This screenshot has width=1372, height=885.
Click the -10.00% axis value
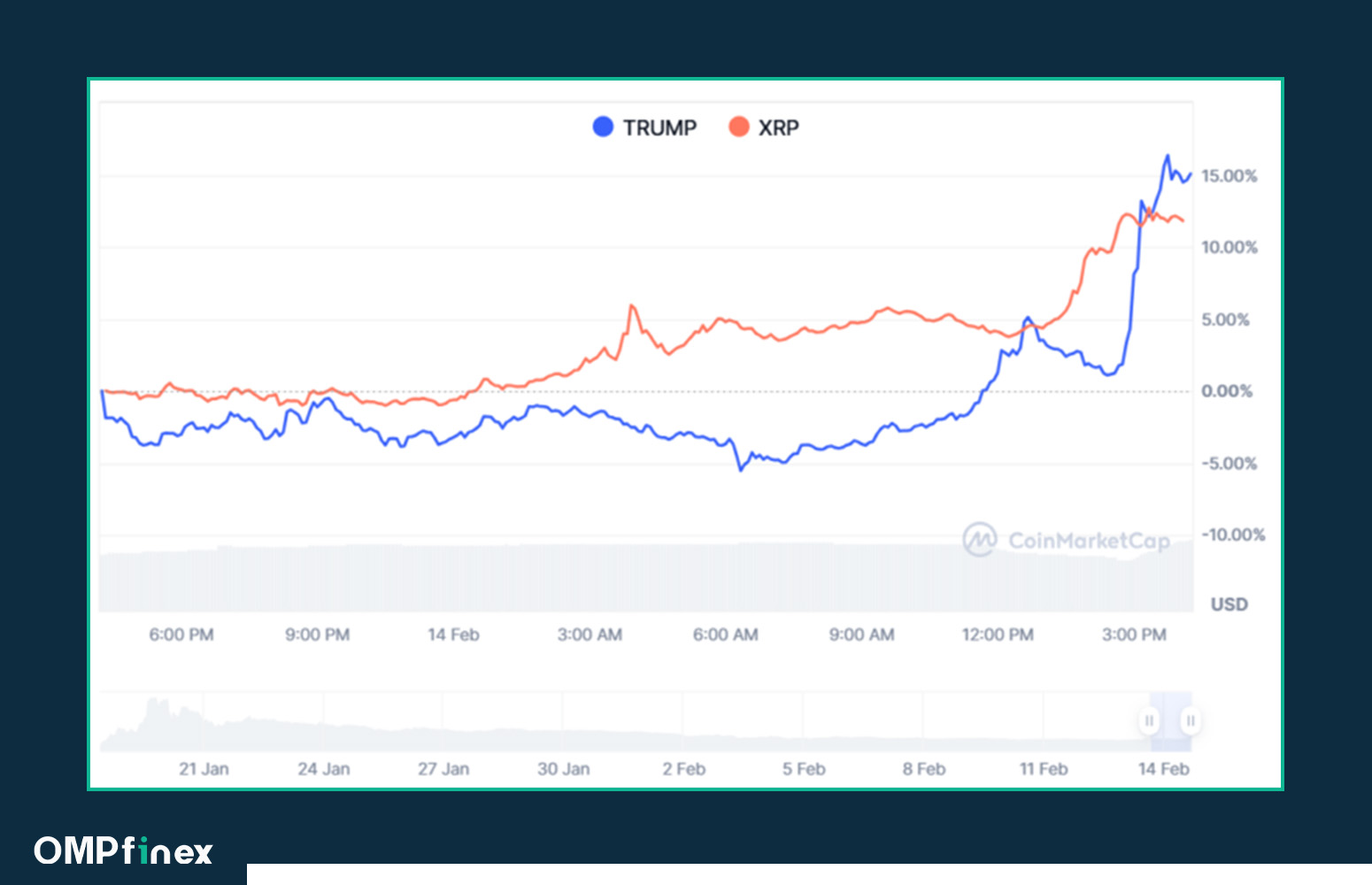[1233, 535]
